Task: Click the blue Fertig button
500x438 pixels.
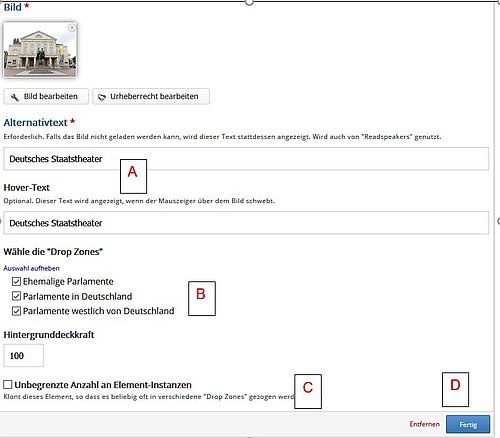Action: pos(468,424)
